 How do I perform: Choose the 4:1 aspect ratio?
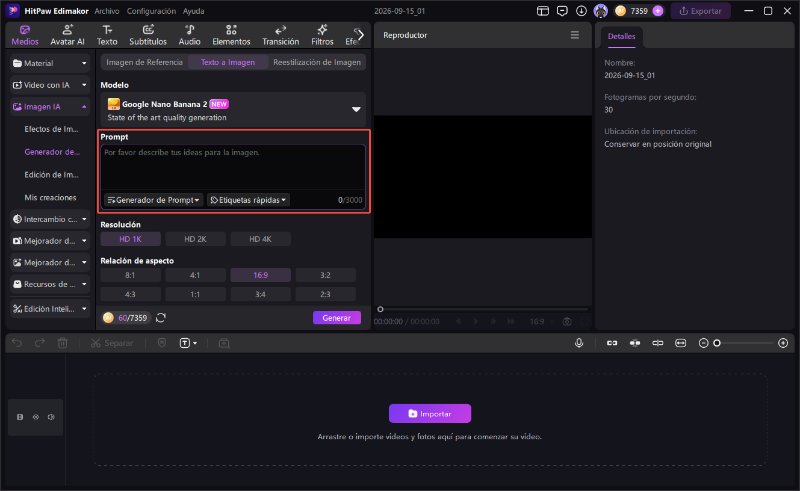[195, 275]
